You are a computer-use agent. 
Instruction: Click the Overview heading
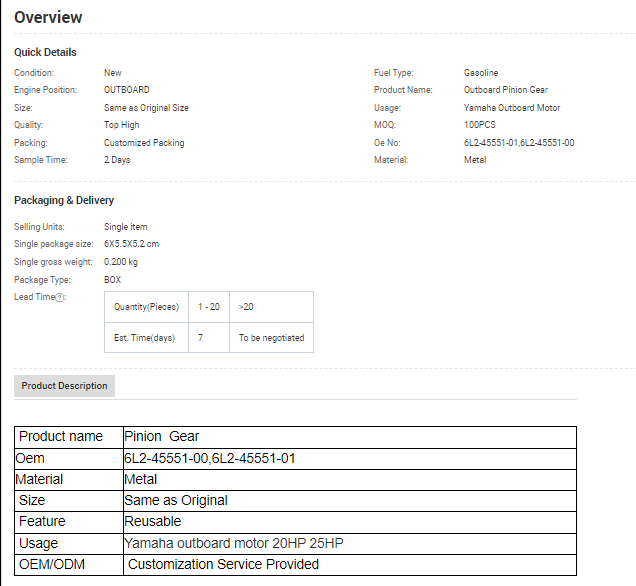pyautogui.click(x=48, y=18)
